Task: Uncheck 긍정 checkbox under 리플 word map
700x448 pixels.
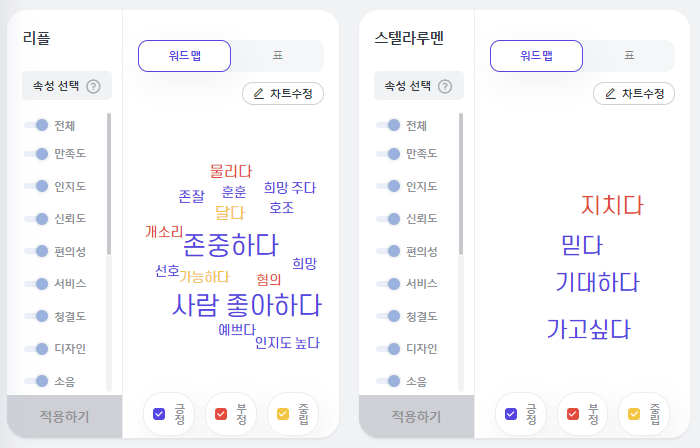Action: coord(159,414)
